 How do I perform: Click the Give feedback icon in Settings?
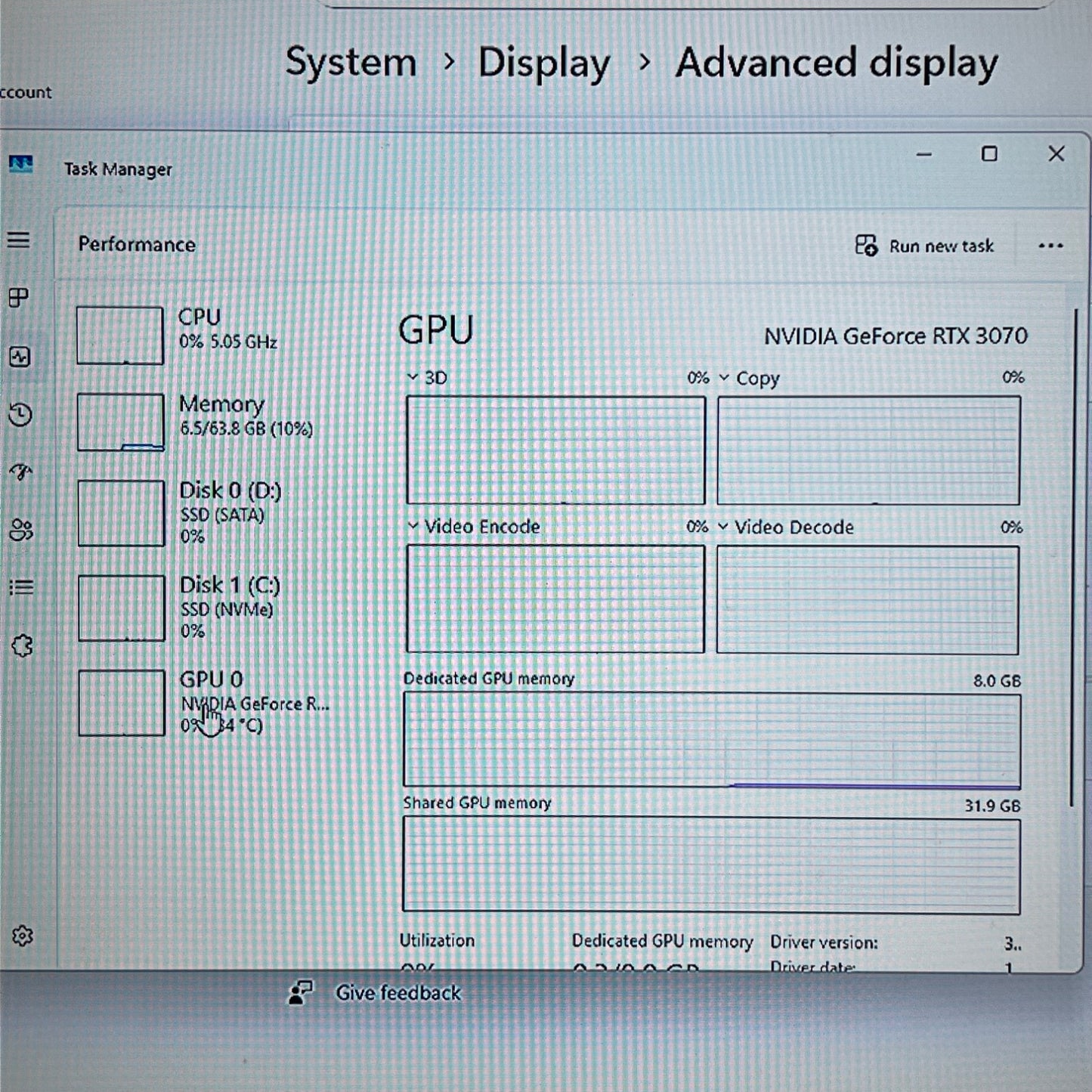tap(301, 992)
